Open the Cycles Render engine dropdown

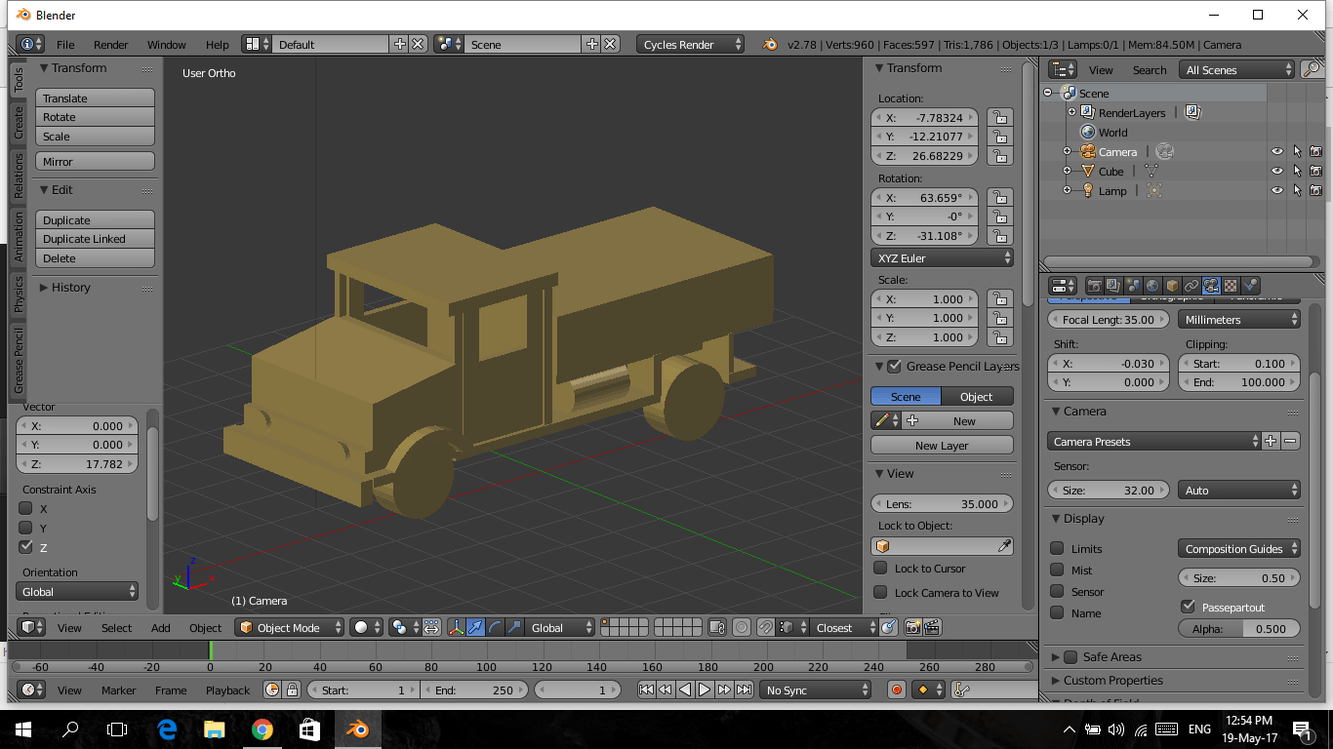(691, 45)
